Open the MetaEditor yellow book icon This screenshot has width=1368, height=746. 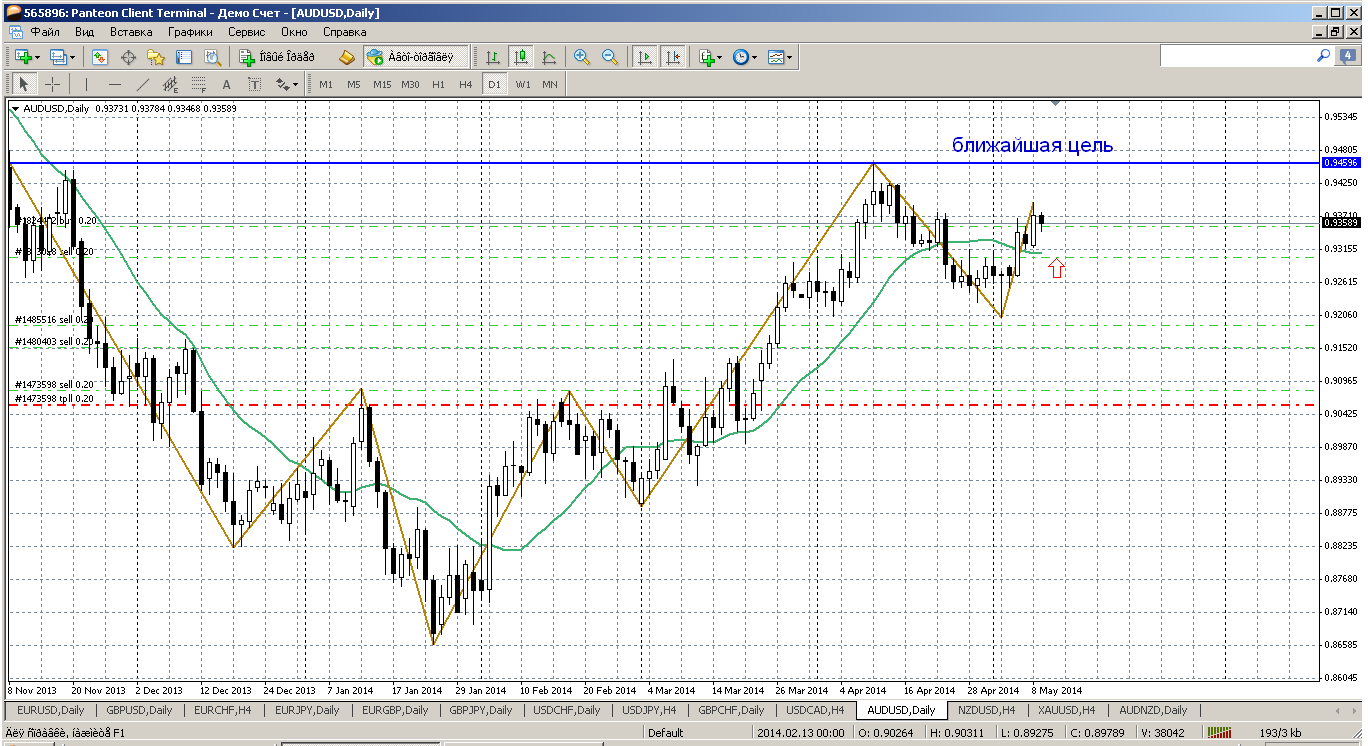(347, 57)
